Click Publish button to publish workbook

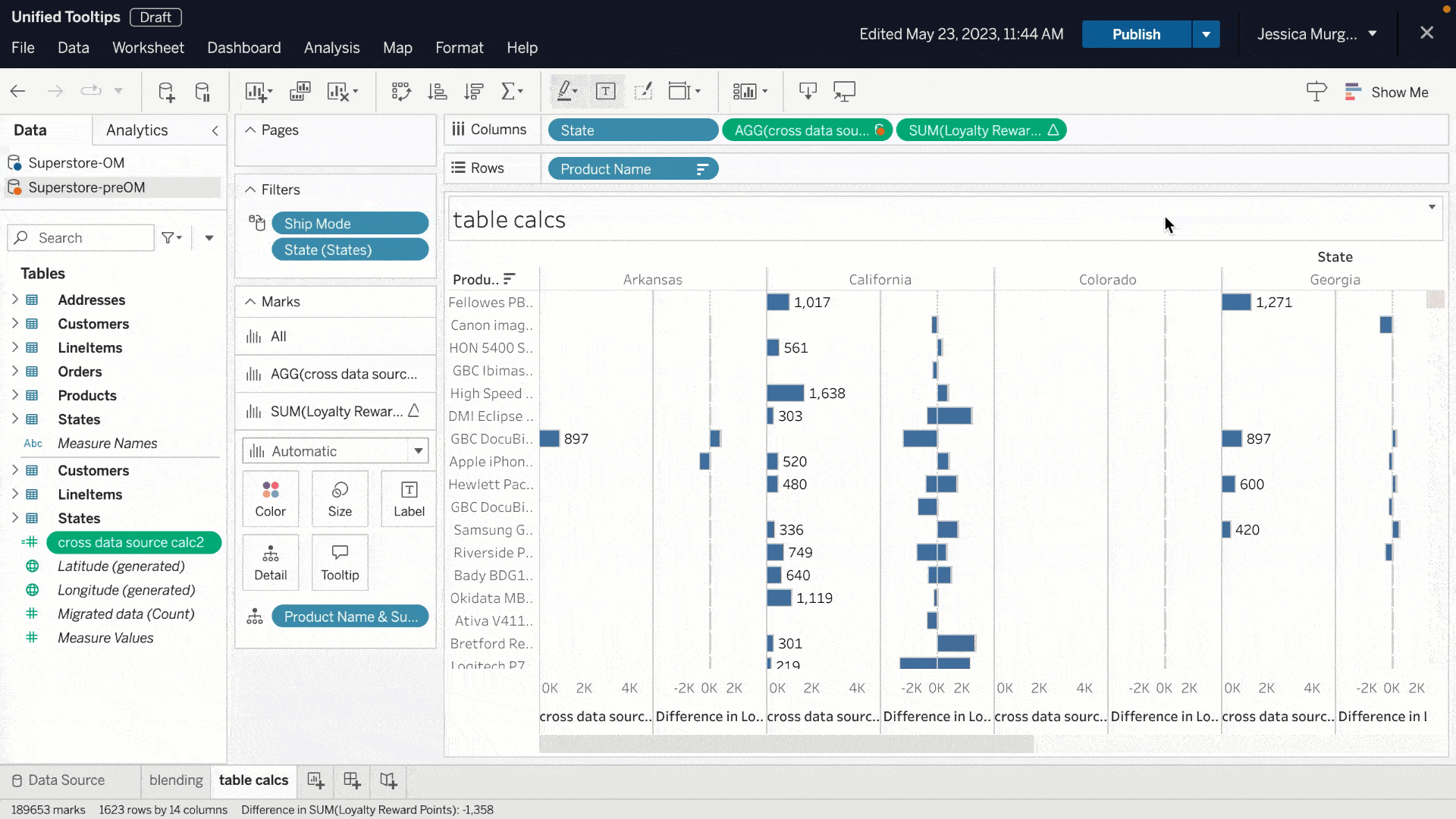[x=1136, y=34]
